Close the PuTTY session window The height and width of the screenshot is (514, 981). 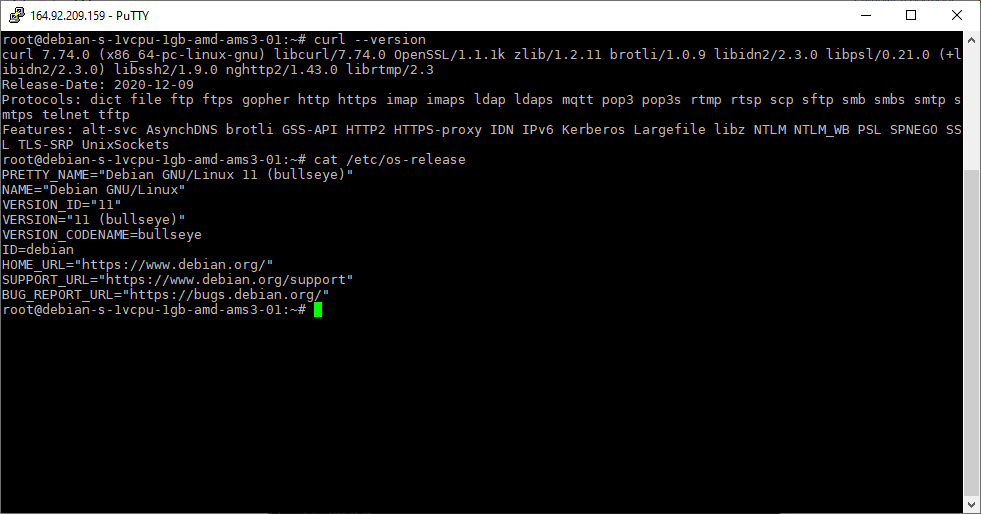(x=957, y=15)
